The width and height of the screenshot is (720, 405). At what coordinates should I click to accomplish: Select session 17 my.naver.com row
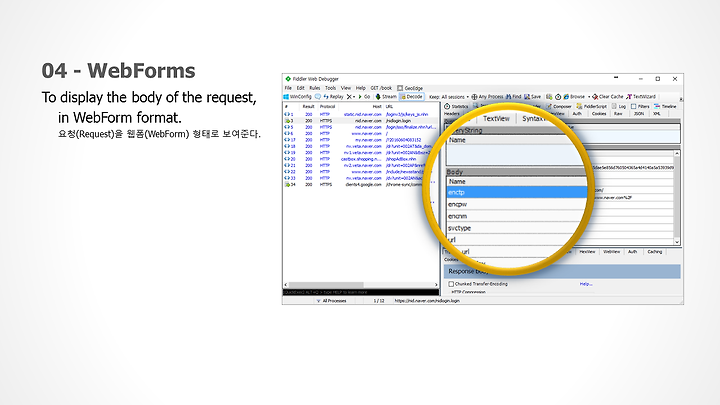tap(361, 140)
